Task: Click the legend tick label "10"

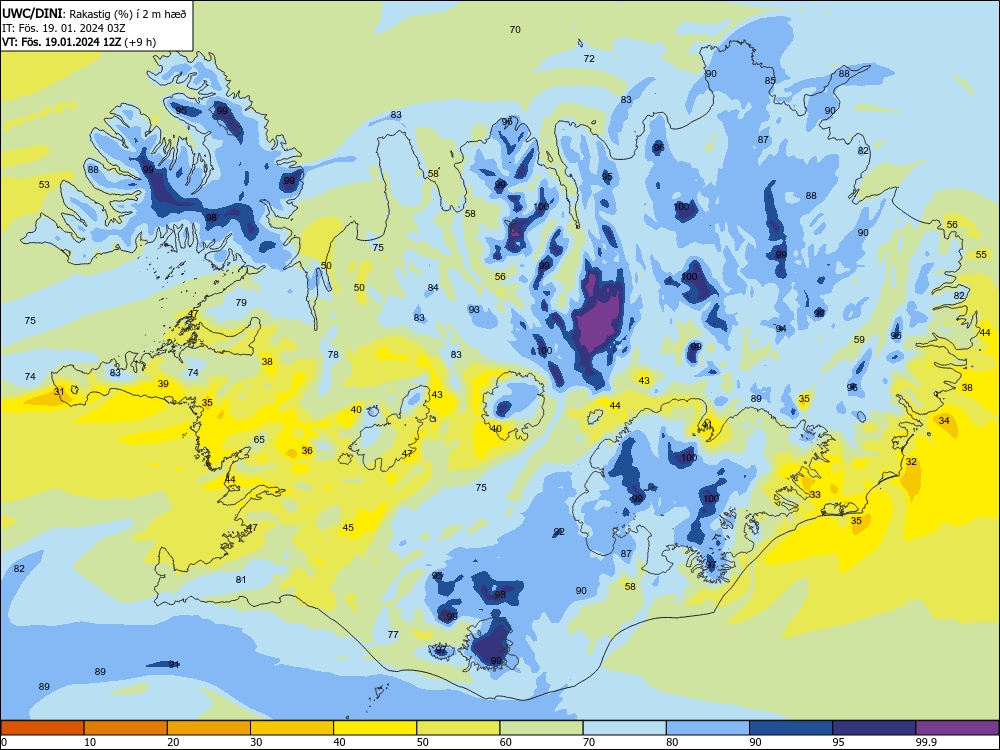Action: (90, 742)
